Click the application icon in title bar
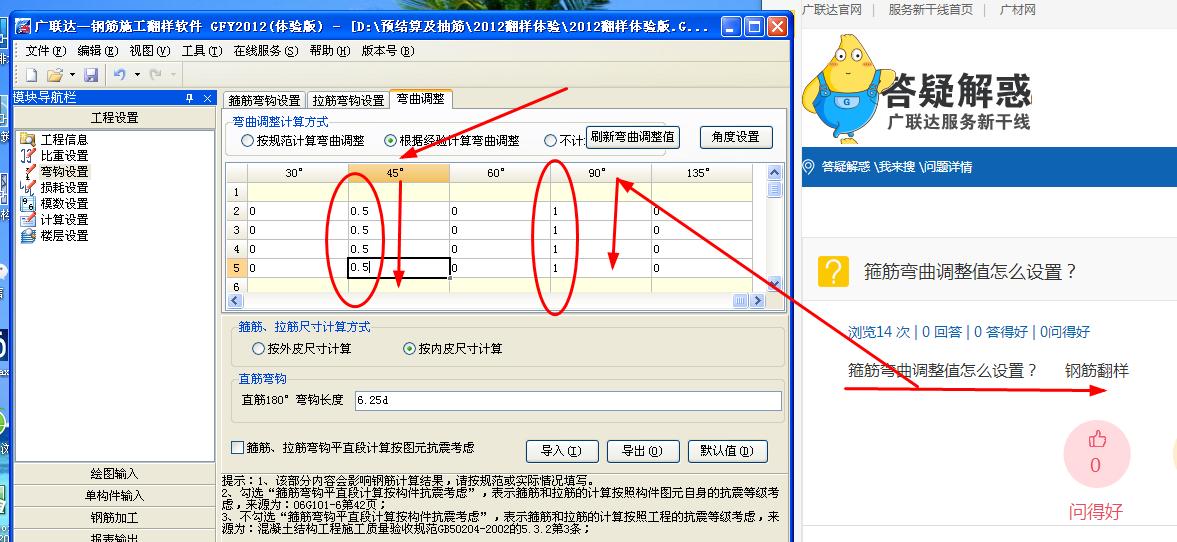 (x=24, y=27)
